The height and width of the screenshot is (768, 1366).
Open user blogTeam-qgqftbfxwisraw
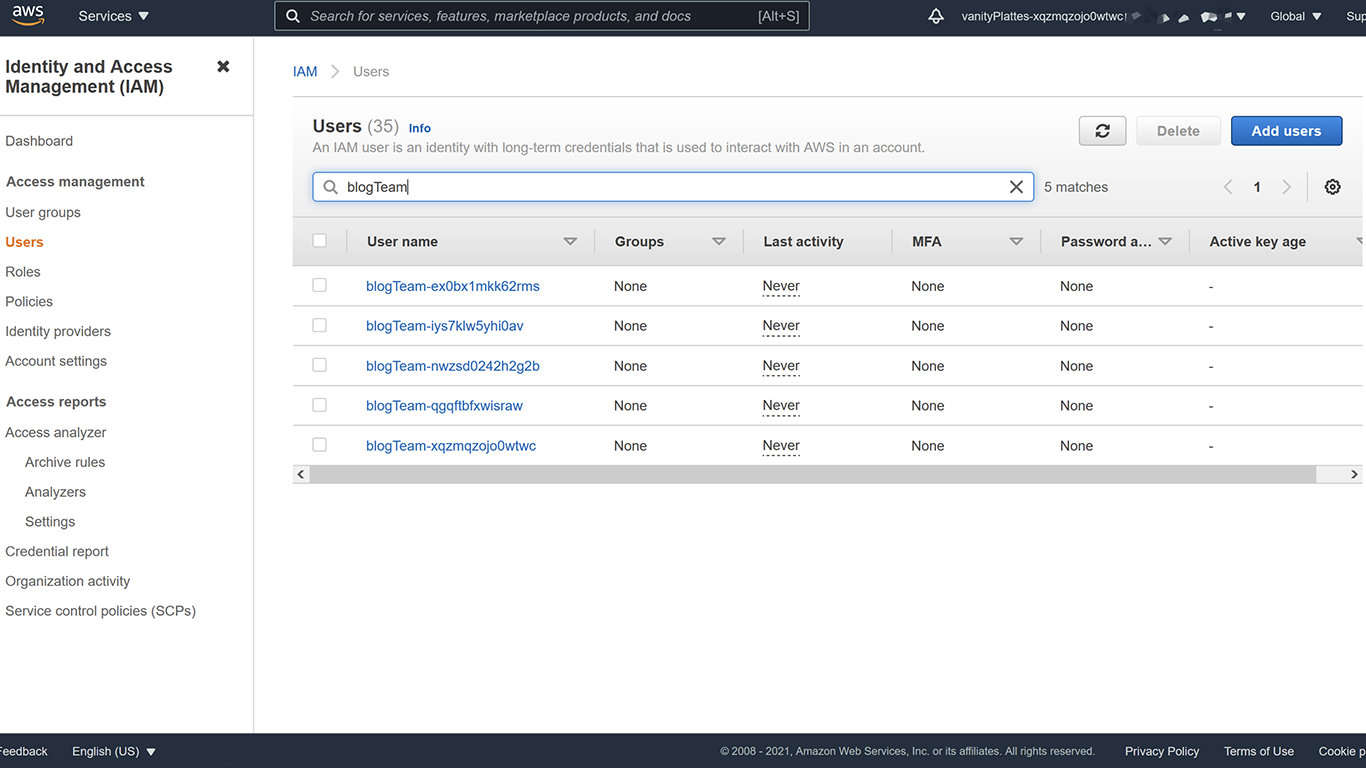pyautogui.click(x=444, y=406)
